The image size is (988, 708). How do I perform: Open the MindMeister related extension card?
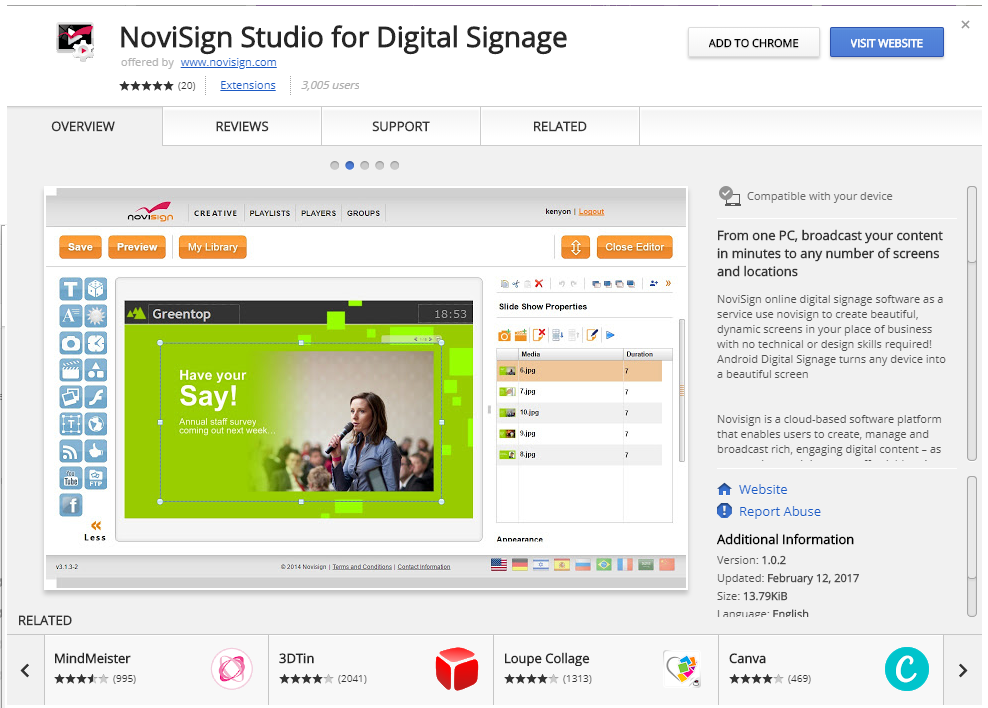156,670
